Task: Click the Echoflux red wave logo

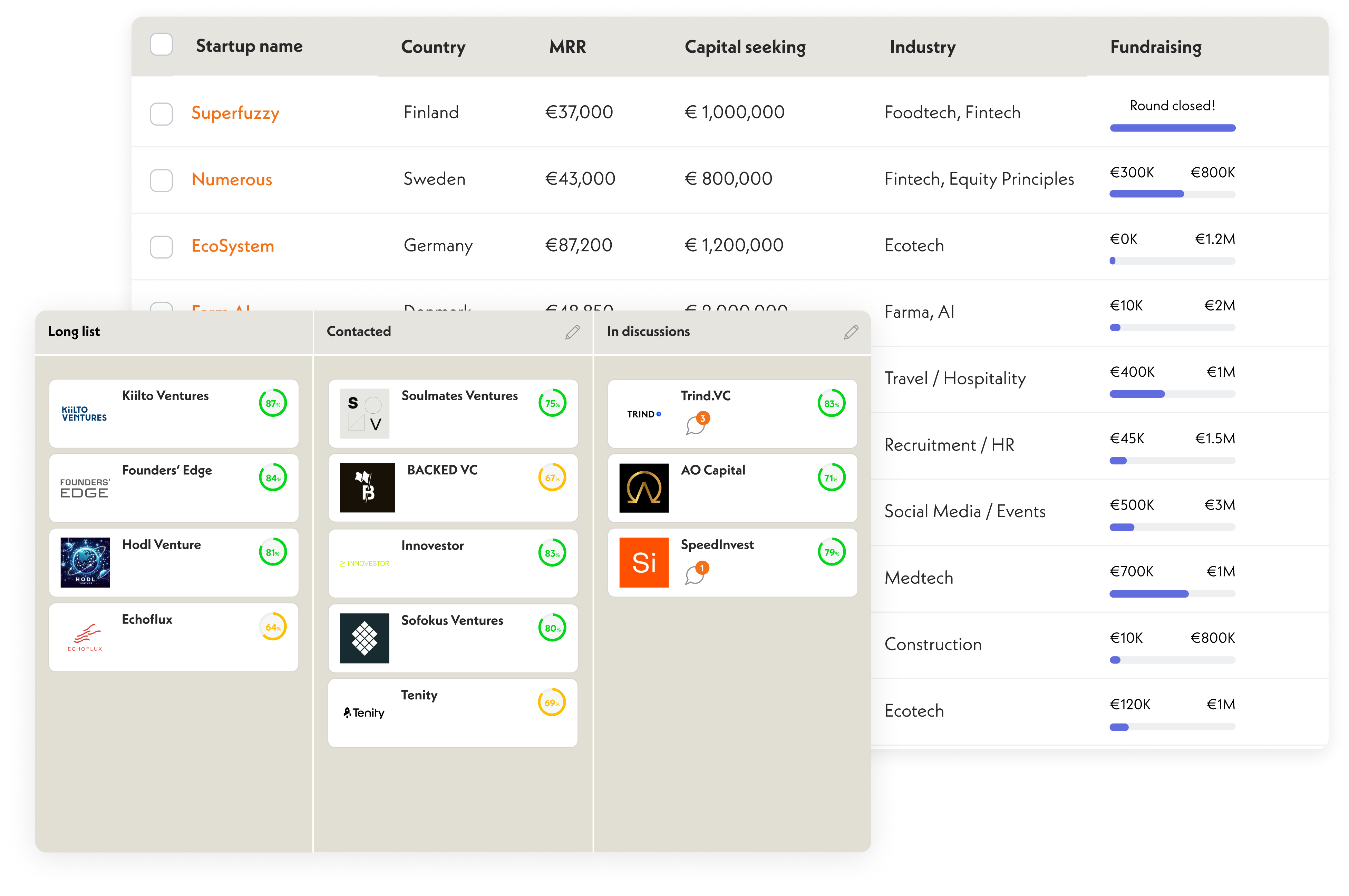Action: point(85,637)
